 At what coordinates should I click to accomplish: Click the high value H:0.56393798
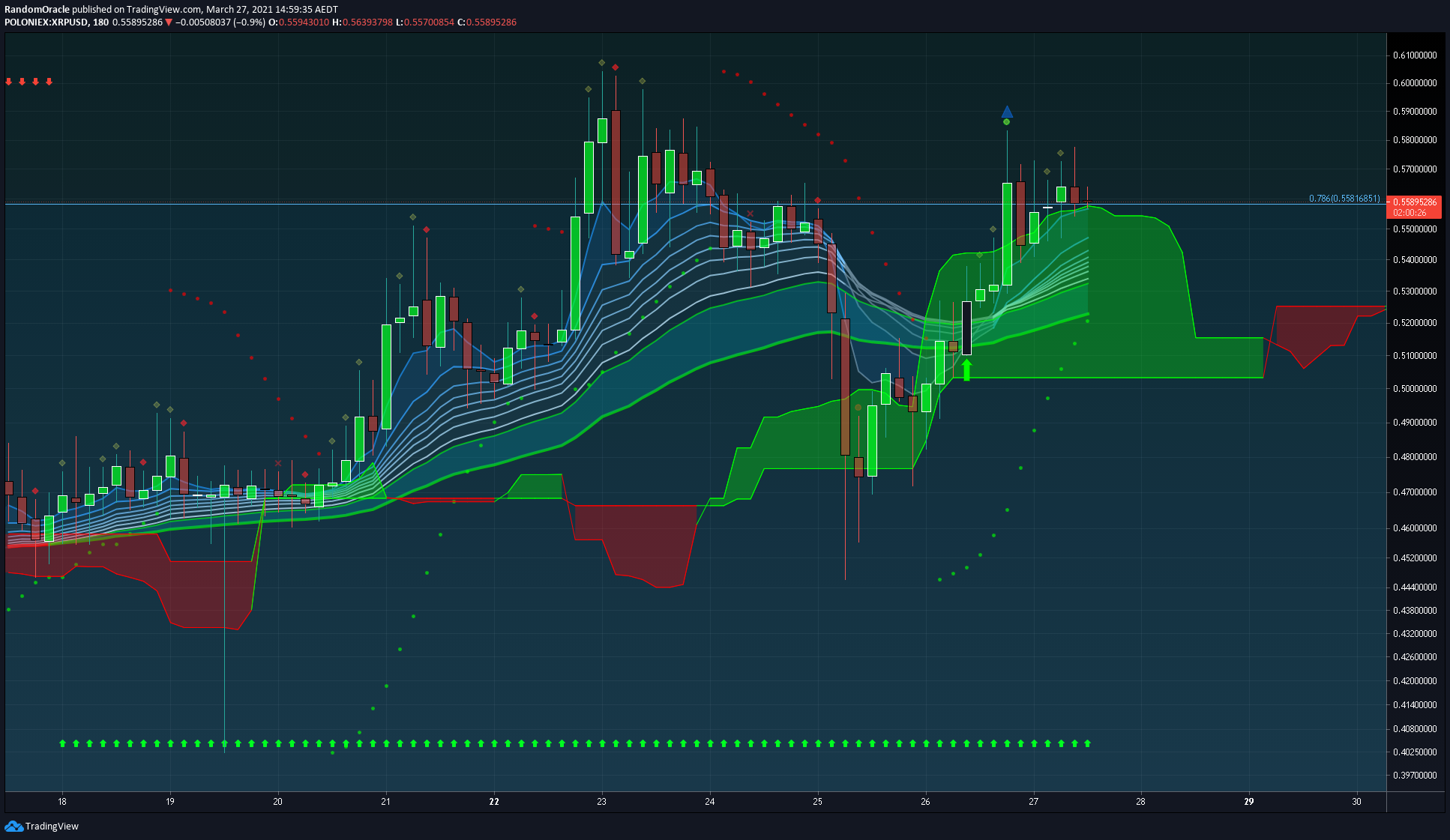point(363,22)
